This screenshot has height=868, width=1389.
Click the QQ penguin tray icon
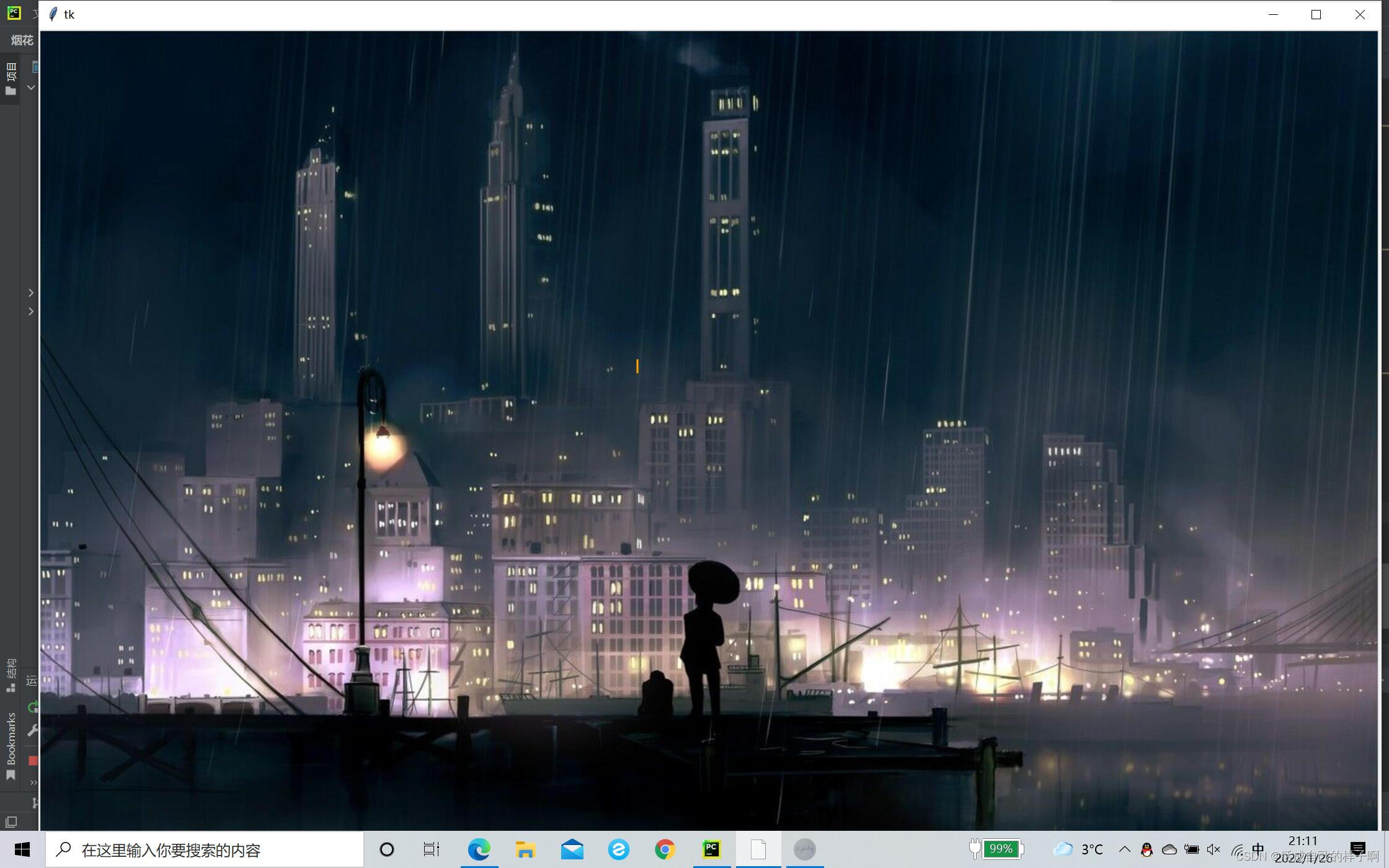[x=1147, y=849]
